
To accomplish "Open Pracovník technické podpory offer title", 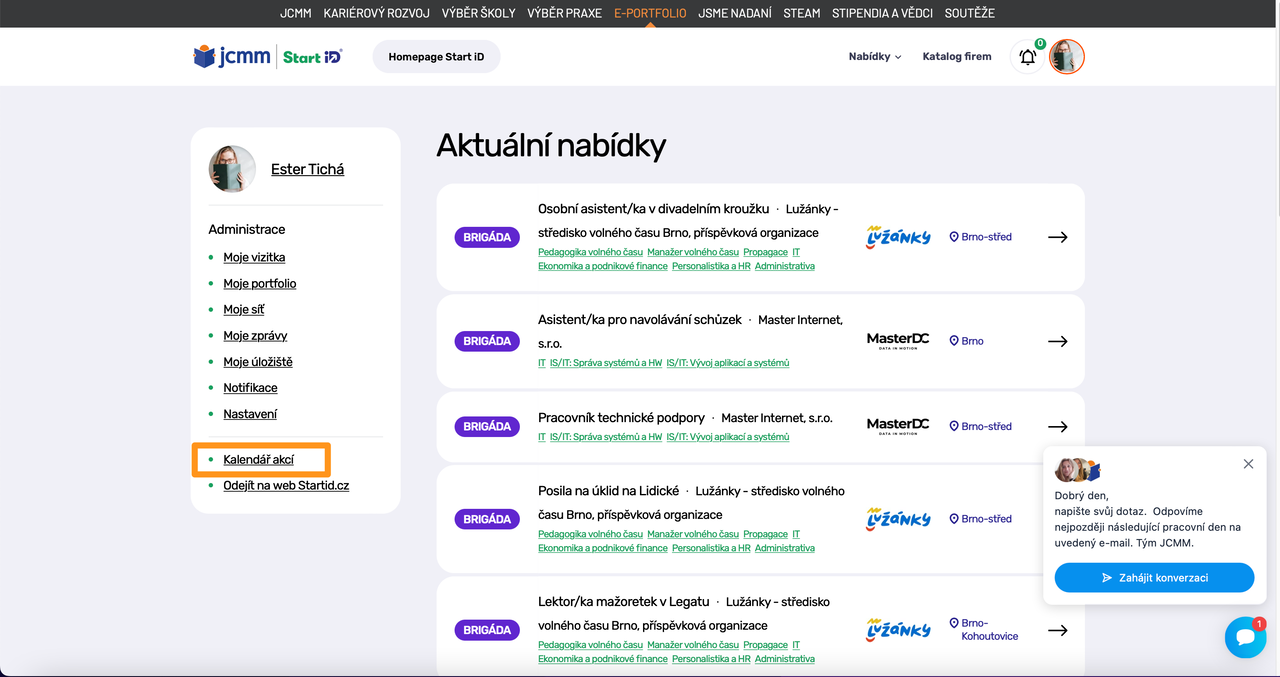I will [x=621, y=417].
